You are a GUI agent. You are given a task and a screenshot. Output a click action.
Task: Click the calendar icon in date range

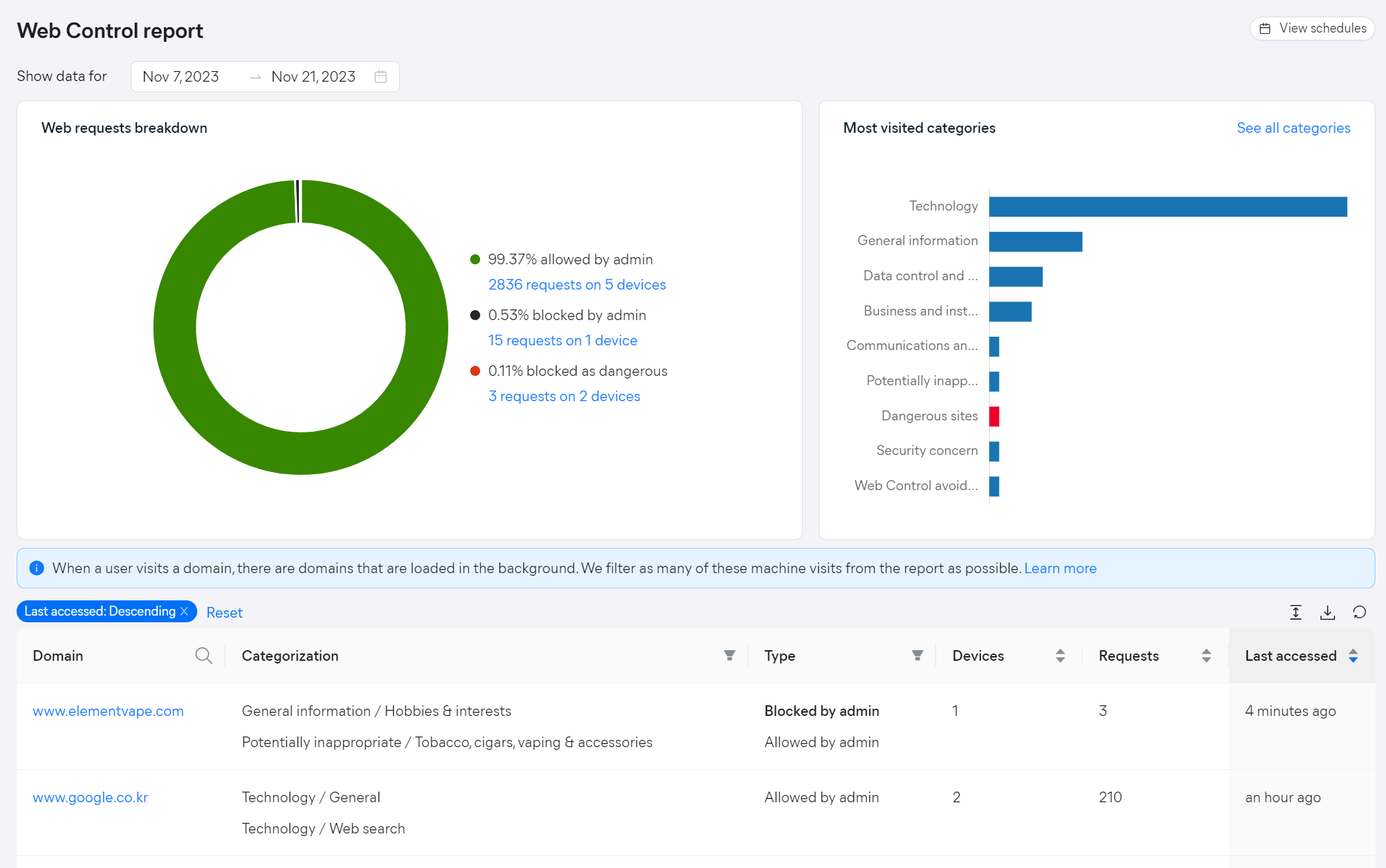(381, 77)
